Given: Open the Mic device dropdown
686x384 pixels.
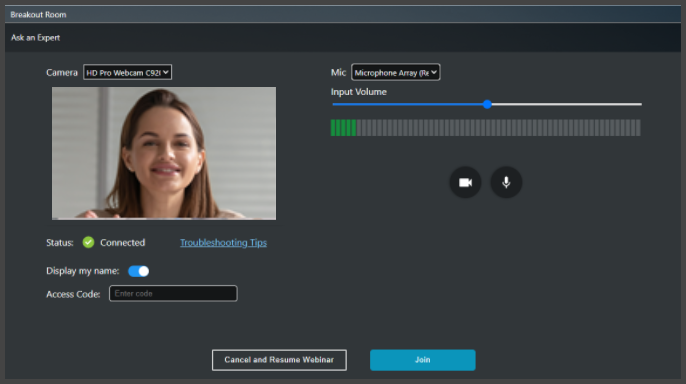Looking at the screenshot, I should [x=396, y=73].
